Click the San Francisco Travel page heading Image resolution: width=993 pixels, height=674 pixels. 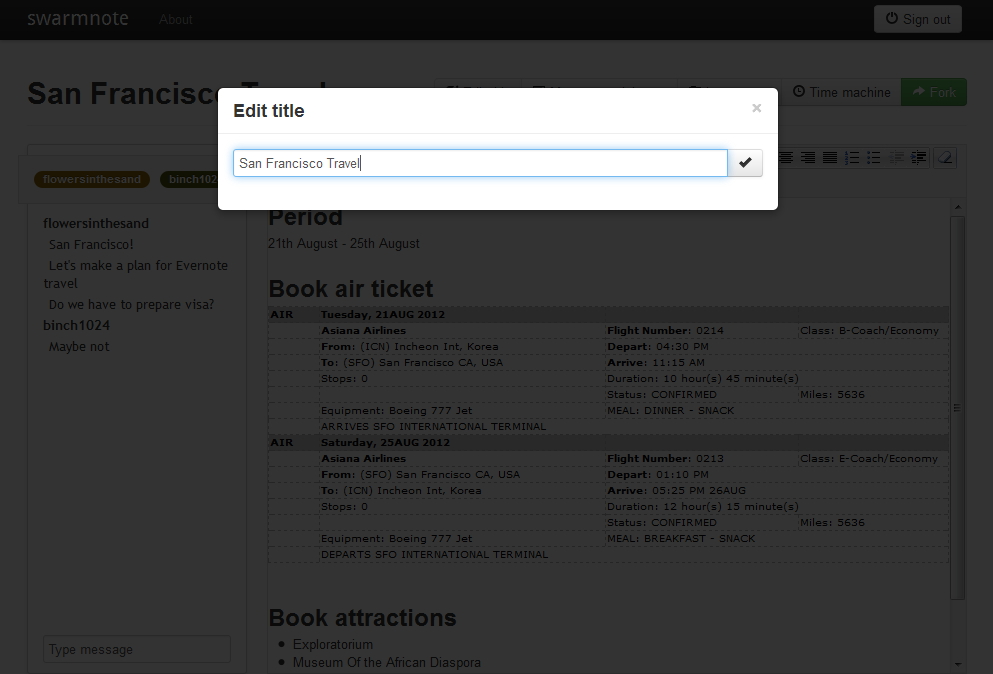tap(123, 93)
